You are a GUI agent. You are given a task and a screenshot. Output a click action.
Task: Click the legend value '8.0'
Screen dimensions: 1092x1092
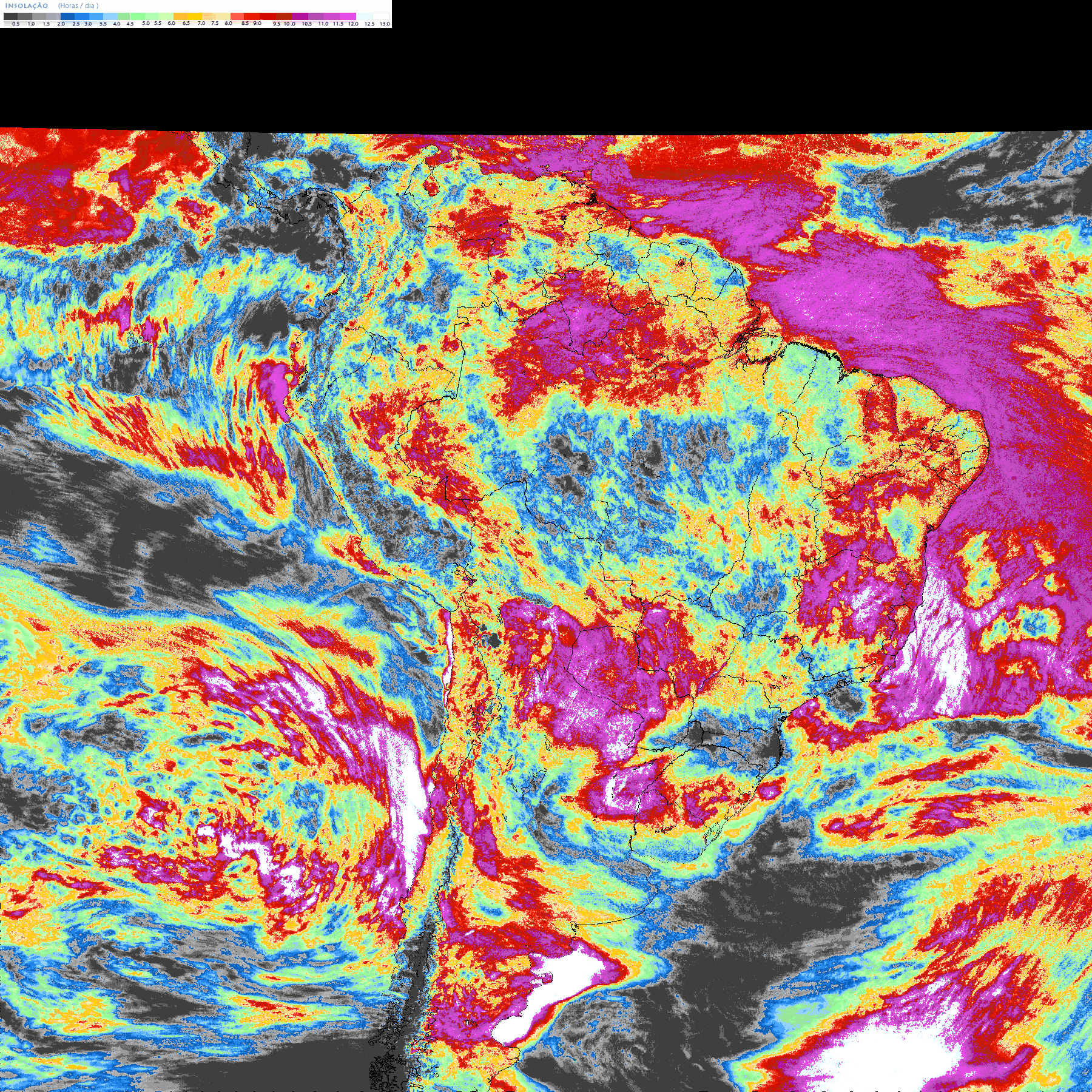(x=228, y=23)
